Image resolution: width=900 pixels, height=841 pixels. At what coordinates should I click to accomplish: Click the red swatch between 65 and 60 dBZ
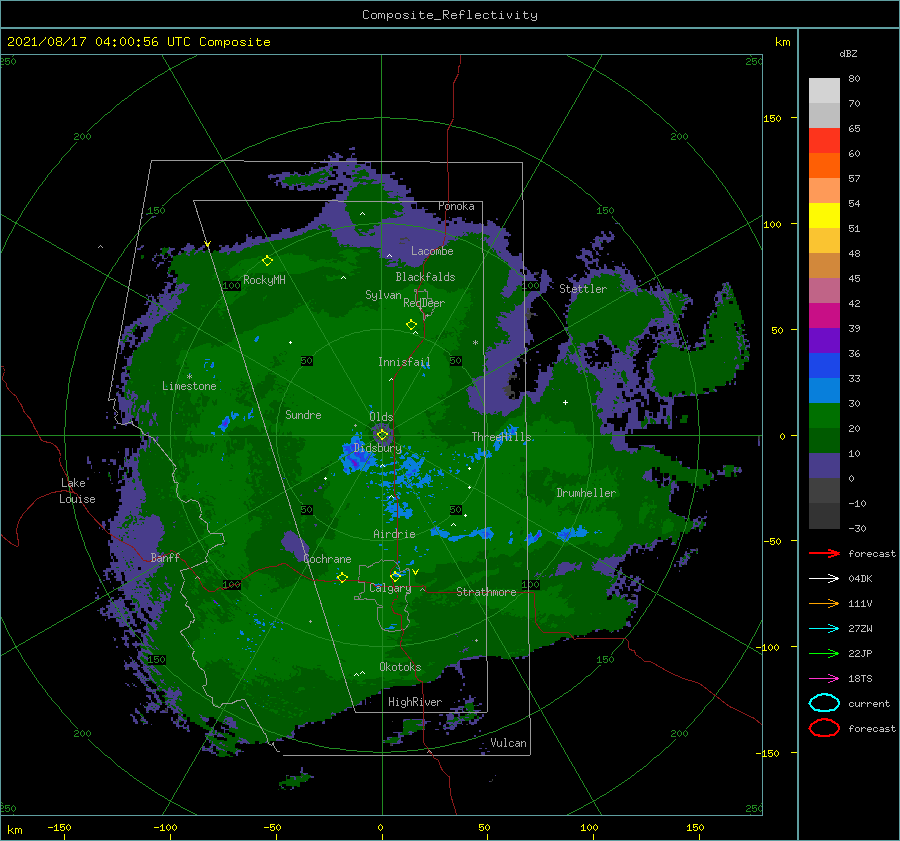click(x=824, y=141)
